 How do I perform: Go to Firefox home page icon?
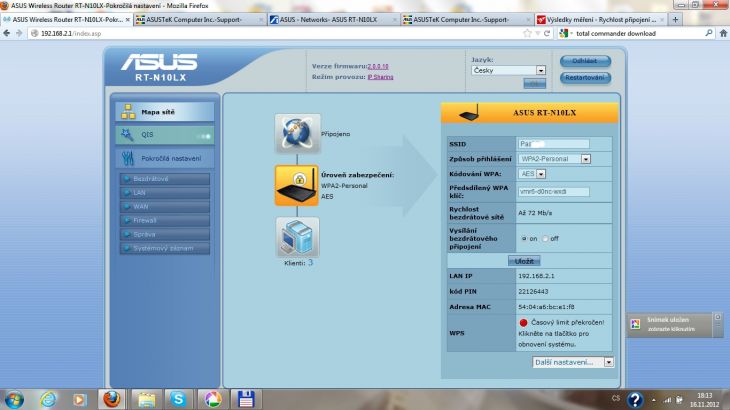(723, 34)
